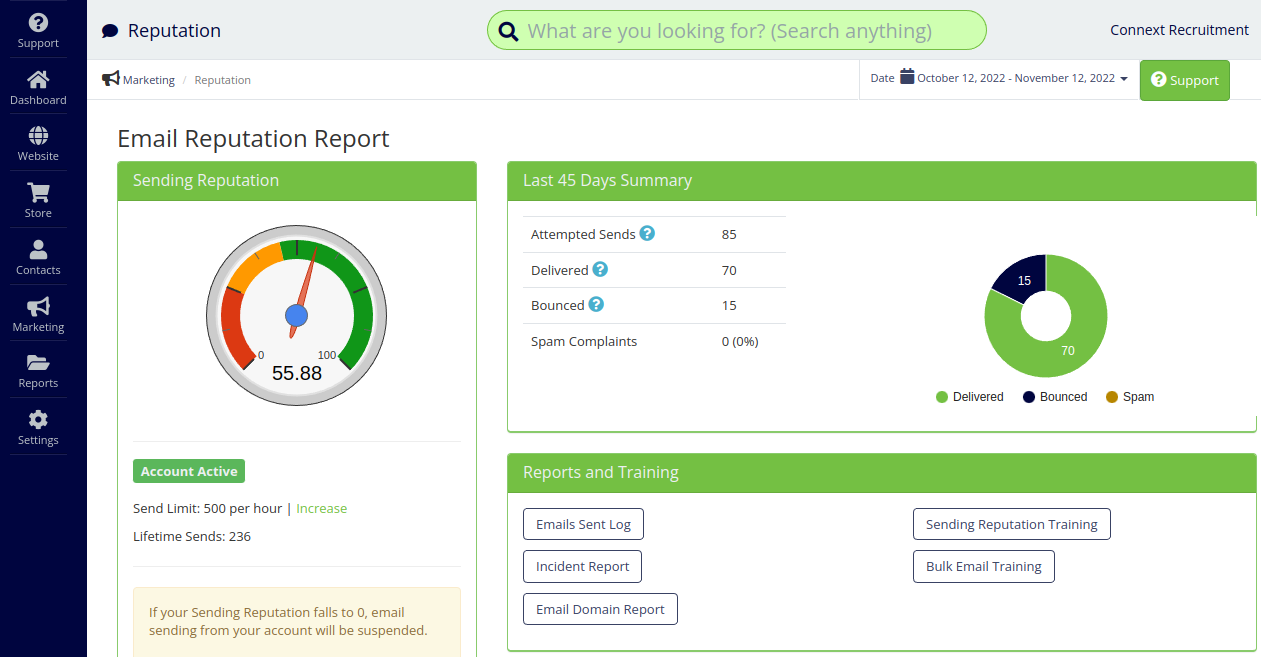Click the magnifier icon in search bar
Viewport: 1261px width, 657px height.
[508, 31]
